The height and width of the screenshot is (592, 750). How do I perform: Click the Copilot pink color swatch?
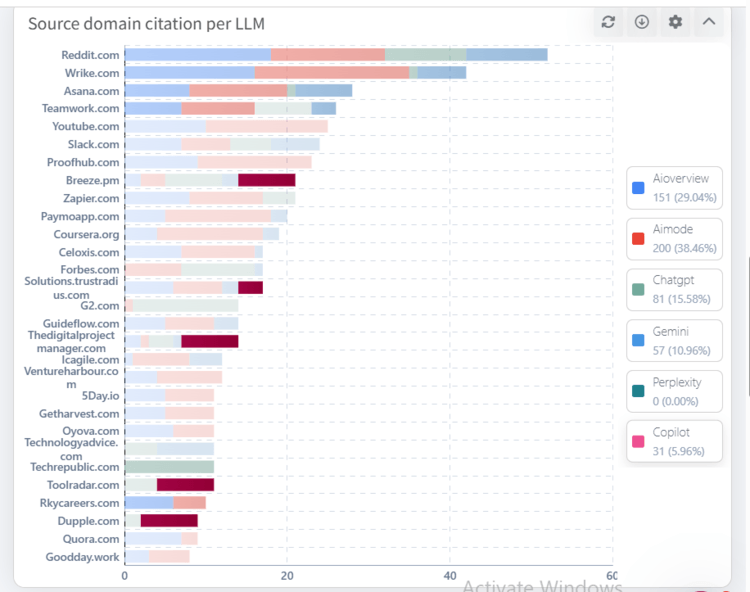[638, 441]
